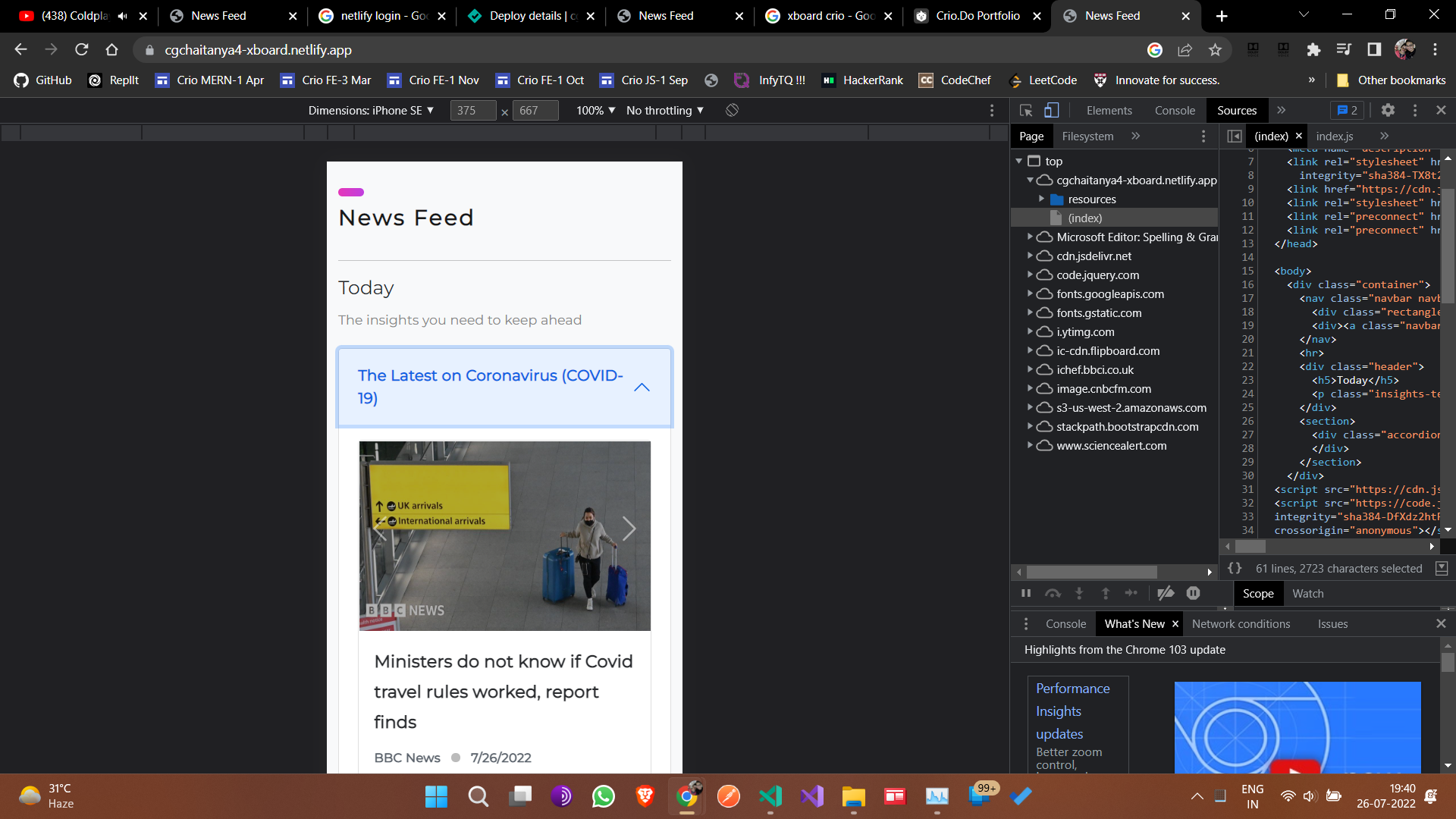Open the issues counter showing 2 messages

coord(1348,110)
